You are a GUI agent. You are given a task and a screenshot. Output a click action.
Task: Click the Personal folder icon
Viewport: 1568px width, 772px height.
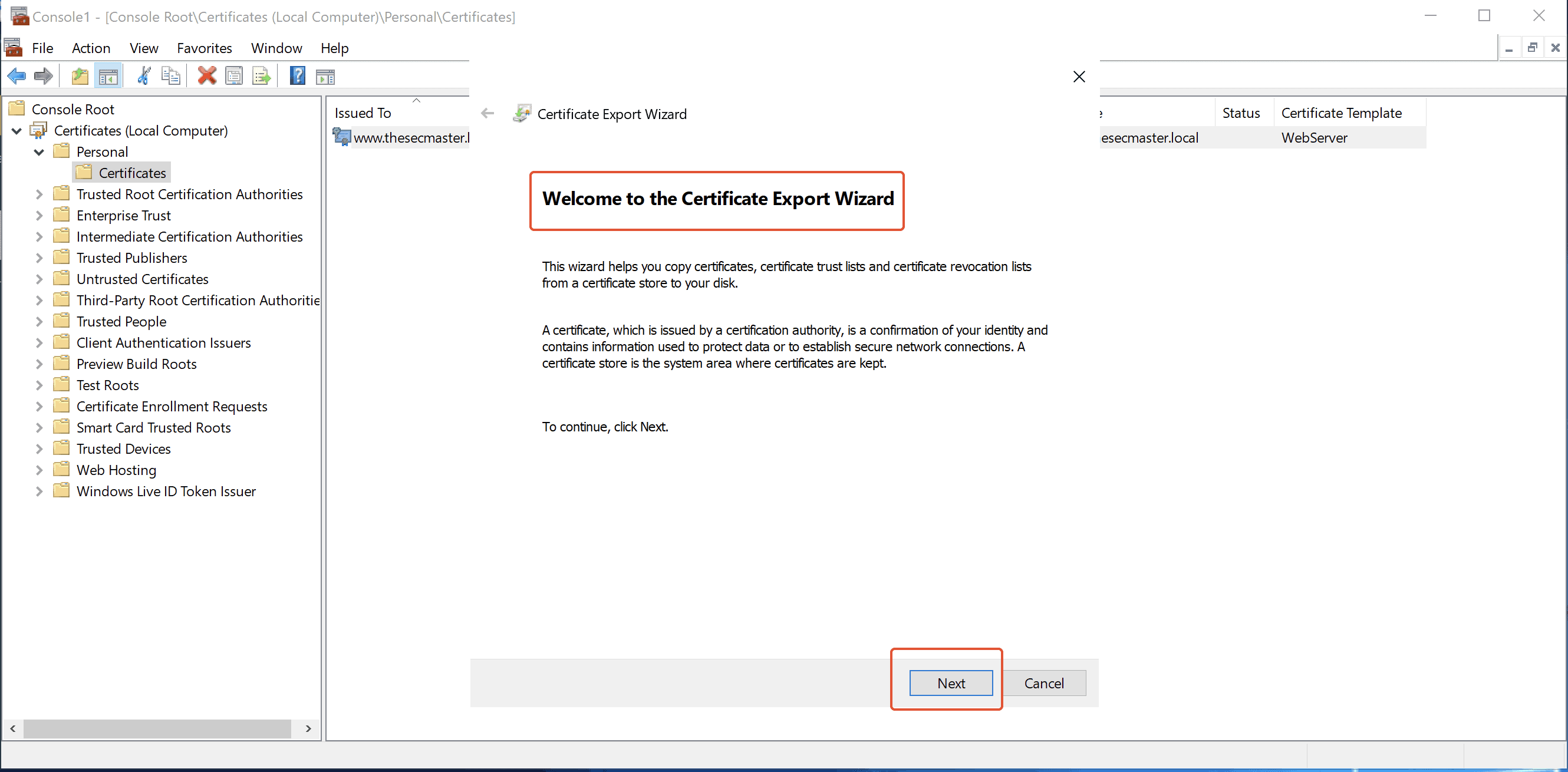61,151
